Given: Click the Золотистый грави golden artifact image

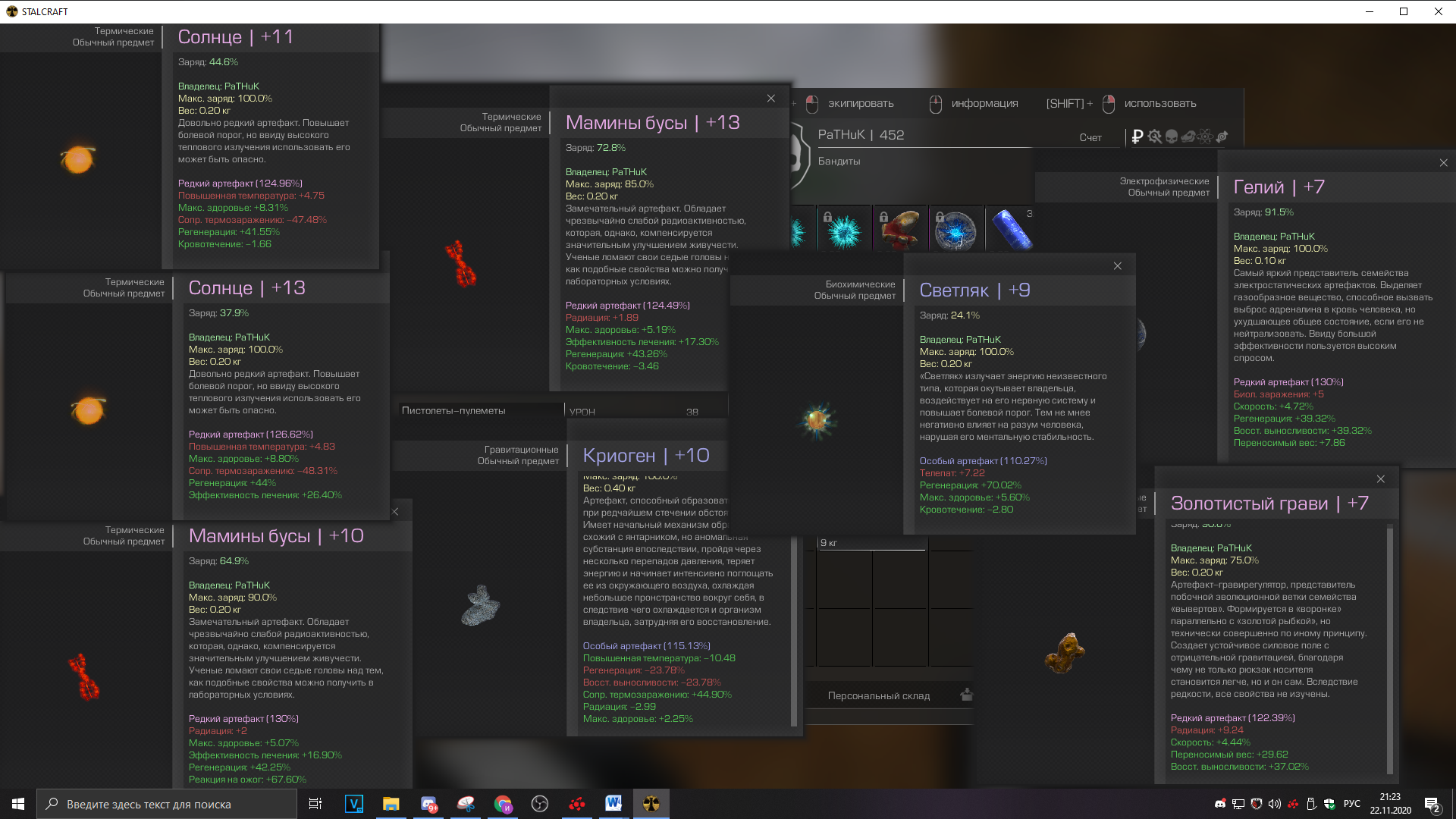Looking at the screenshot, I should 1065,654.
